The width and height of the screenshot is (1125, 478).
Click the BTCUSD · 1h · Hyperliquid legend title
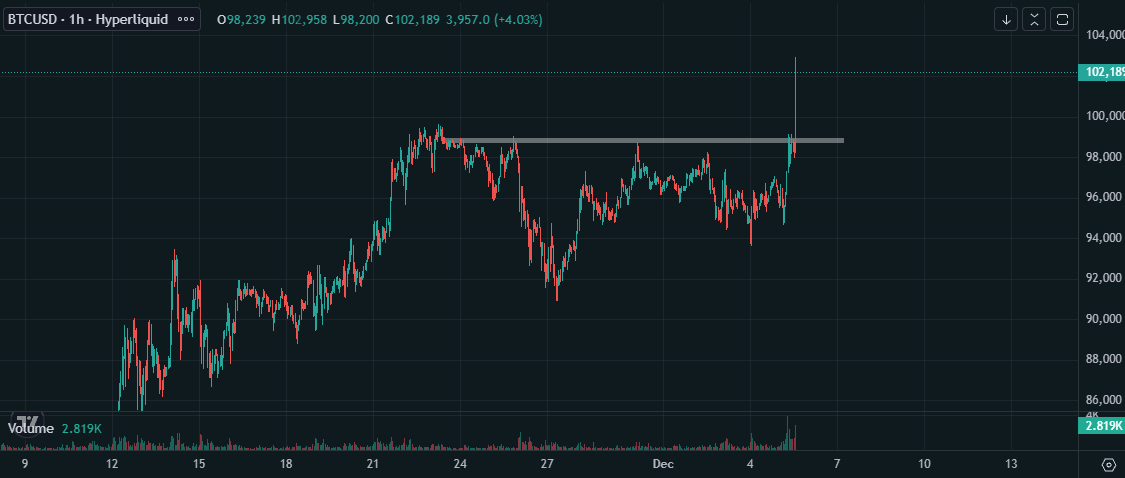(88, 19)
